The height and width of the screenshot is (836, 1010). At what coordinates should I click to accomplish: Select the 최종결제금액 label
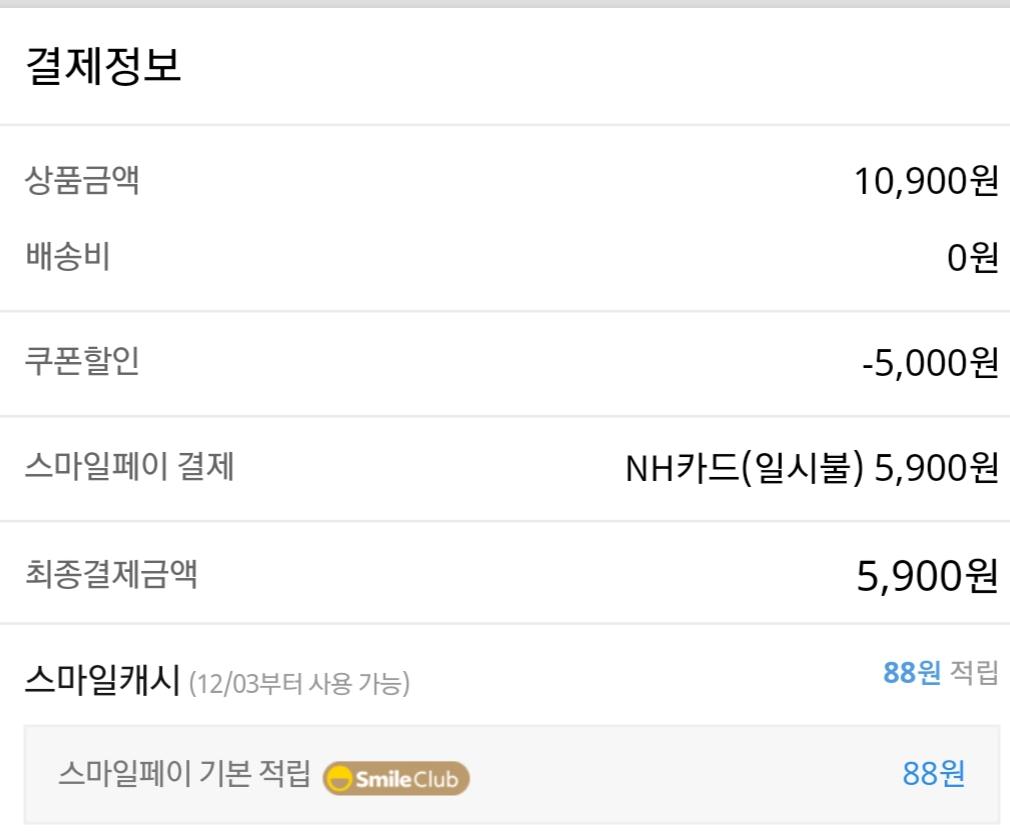click(111, 574)
